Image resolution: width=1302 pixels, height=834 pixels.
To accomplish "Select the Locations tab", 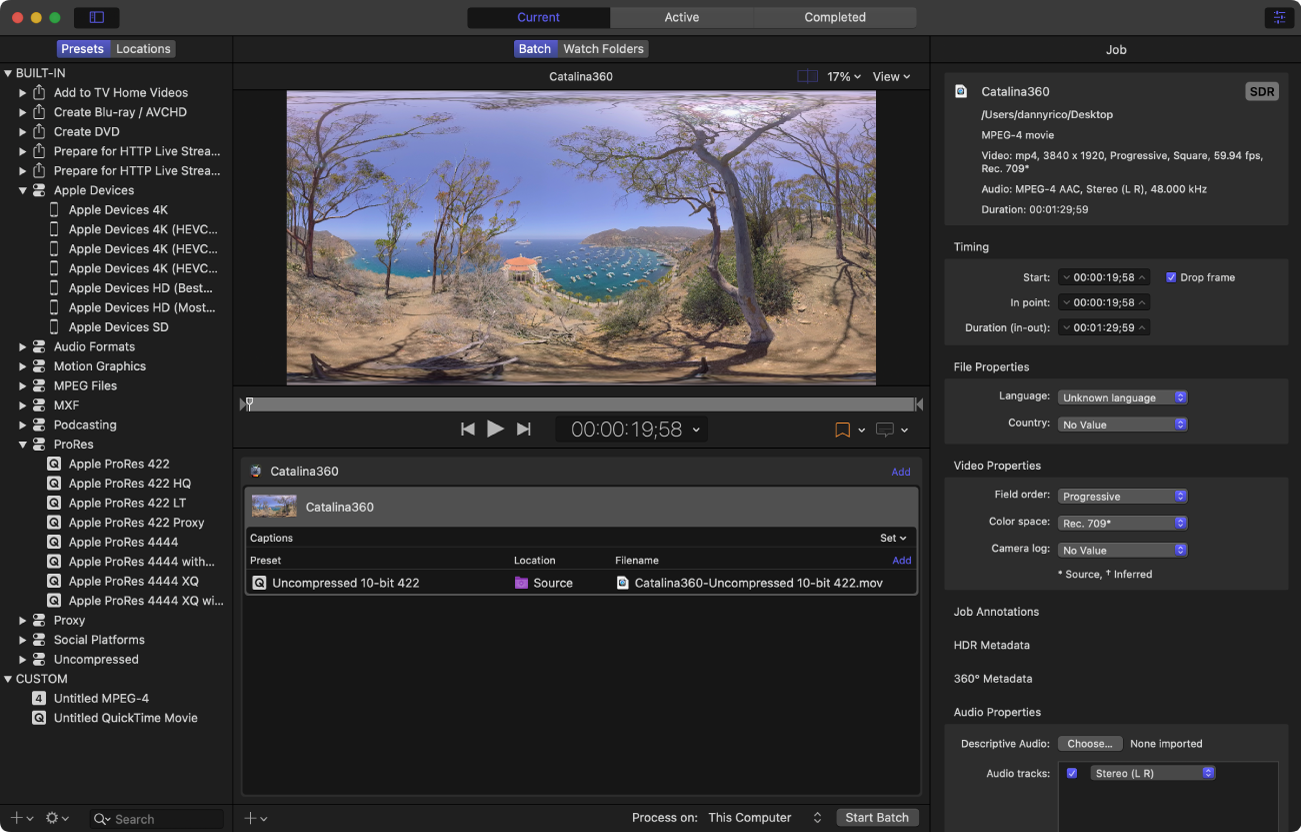I will tap(143, 49).
